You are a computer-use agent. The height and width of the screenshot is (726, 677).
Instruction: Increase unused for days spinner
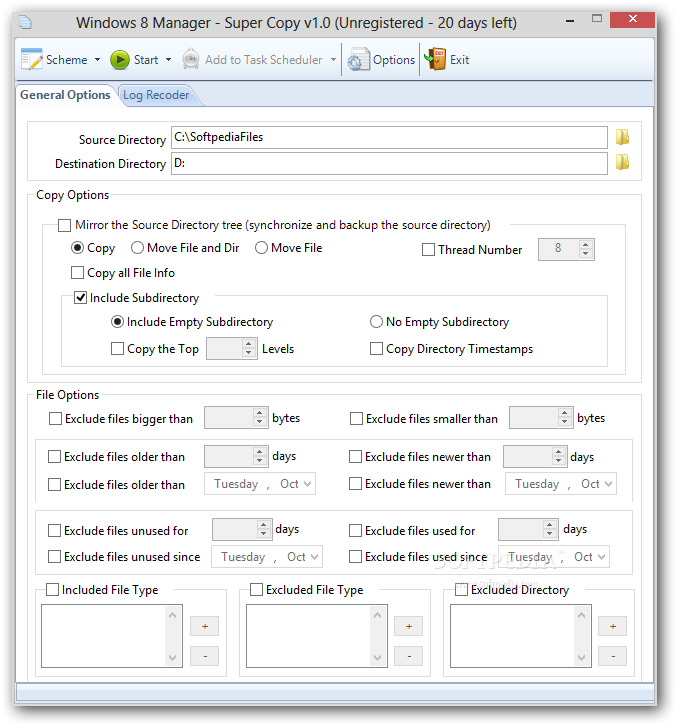point(263,525)
